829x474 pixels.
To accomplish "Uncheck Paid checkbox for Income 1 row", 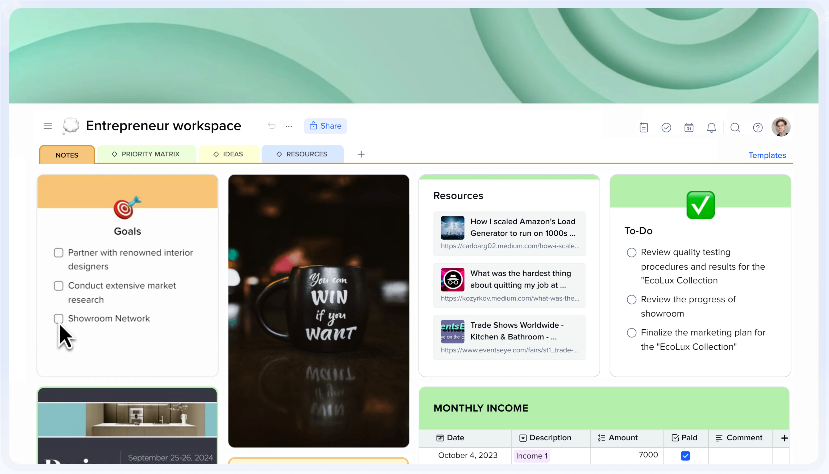I will coord(685,456).
